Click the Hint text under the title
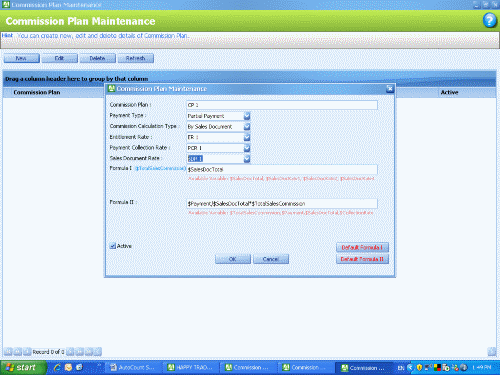 point(95,35)
